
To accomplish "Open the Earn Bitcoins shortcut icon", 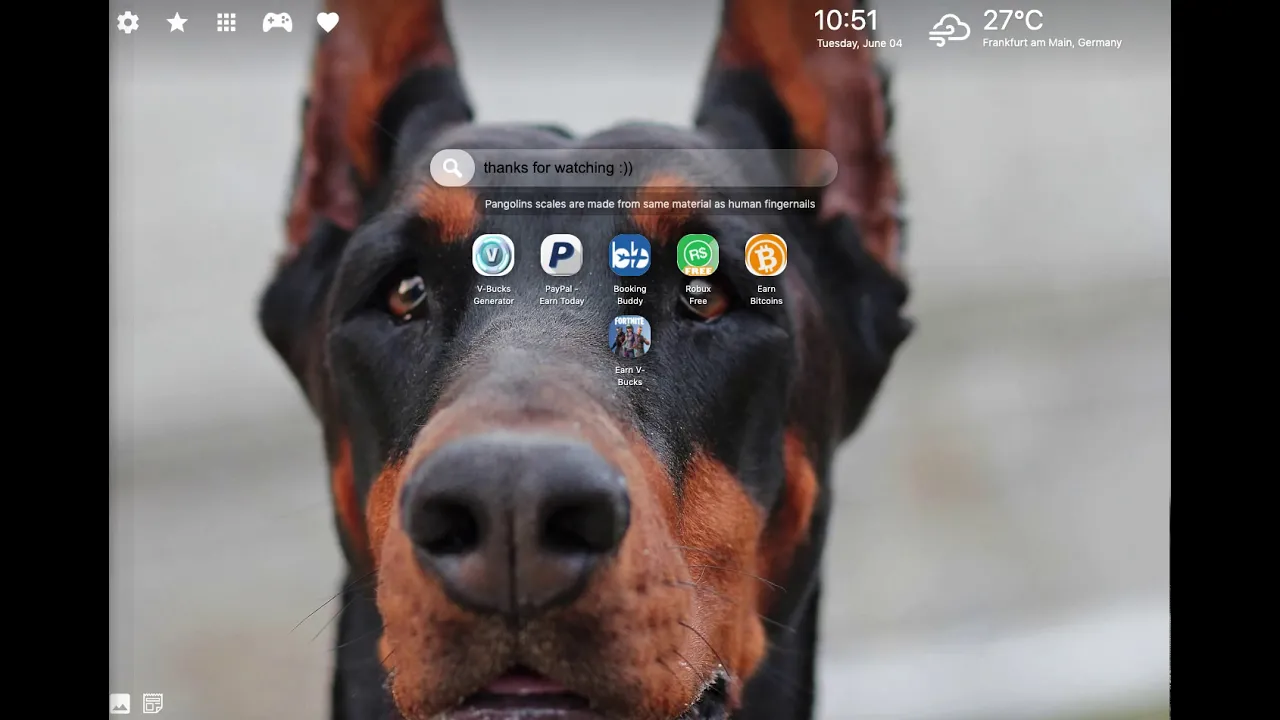I will tap(766, 255).
